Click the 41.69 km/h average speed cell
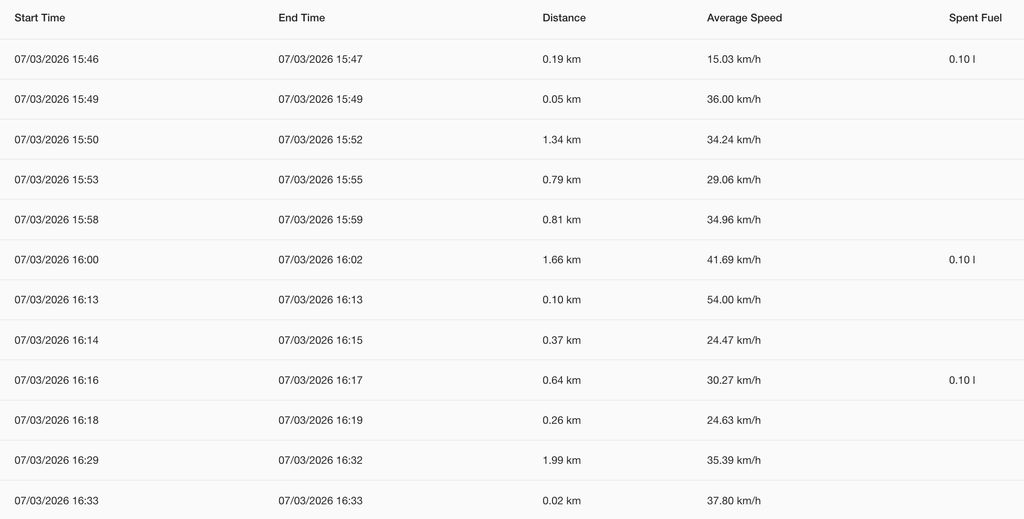 (733, 259)
